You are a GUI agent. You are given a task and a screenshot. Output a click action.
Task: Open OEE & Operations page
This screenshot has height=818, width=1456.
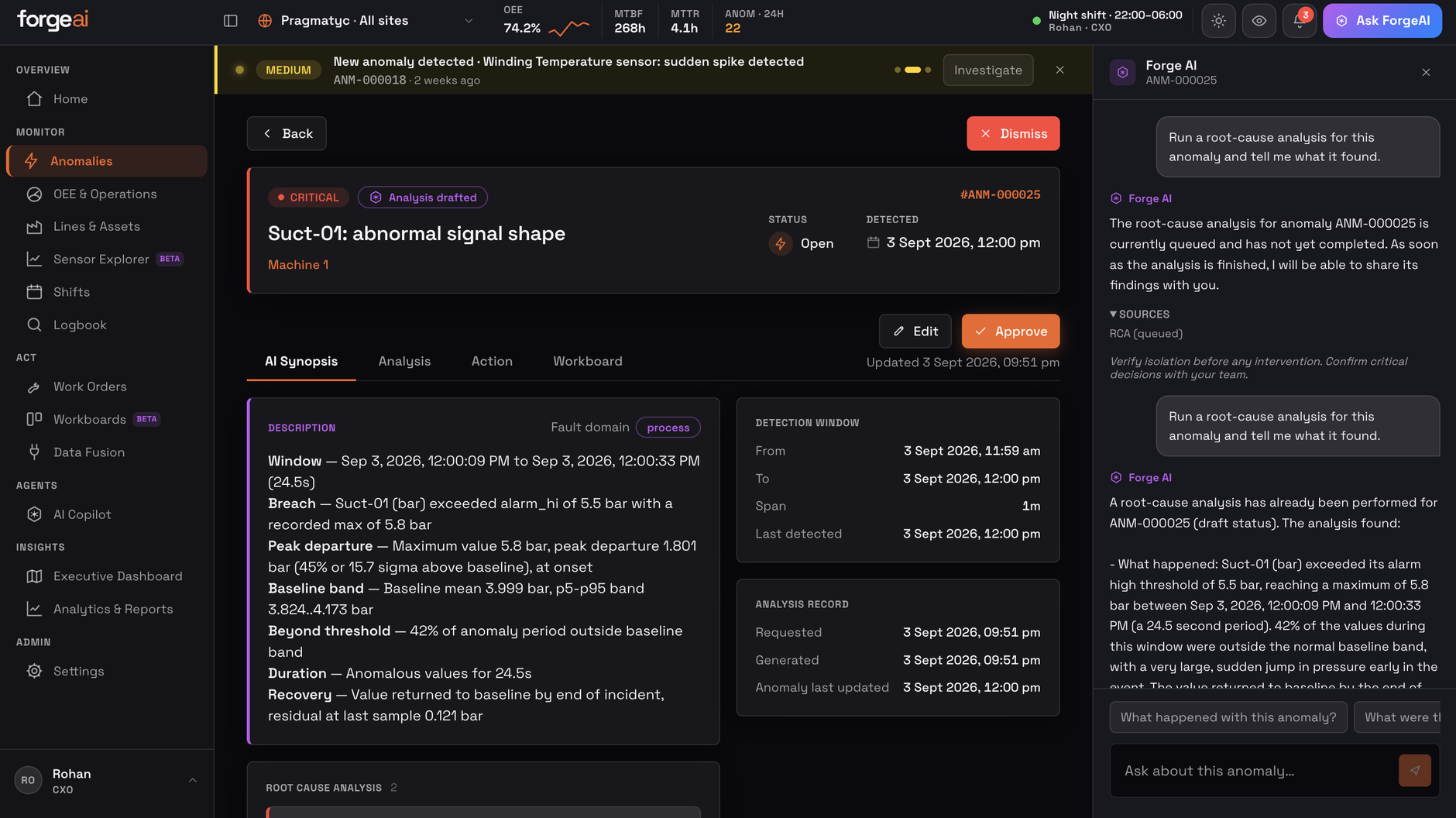[107, 194]
